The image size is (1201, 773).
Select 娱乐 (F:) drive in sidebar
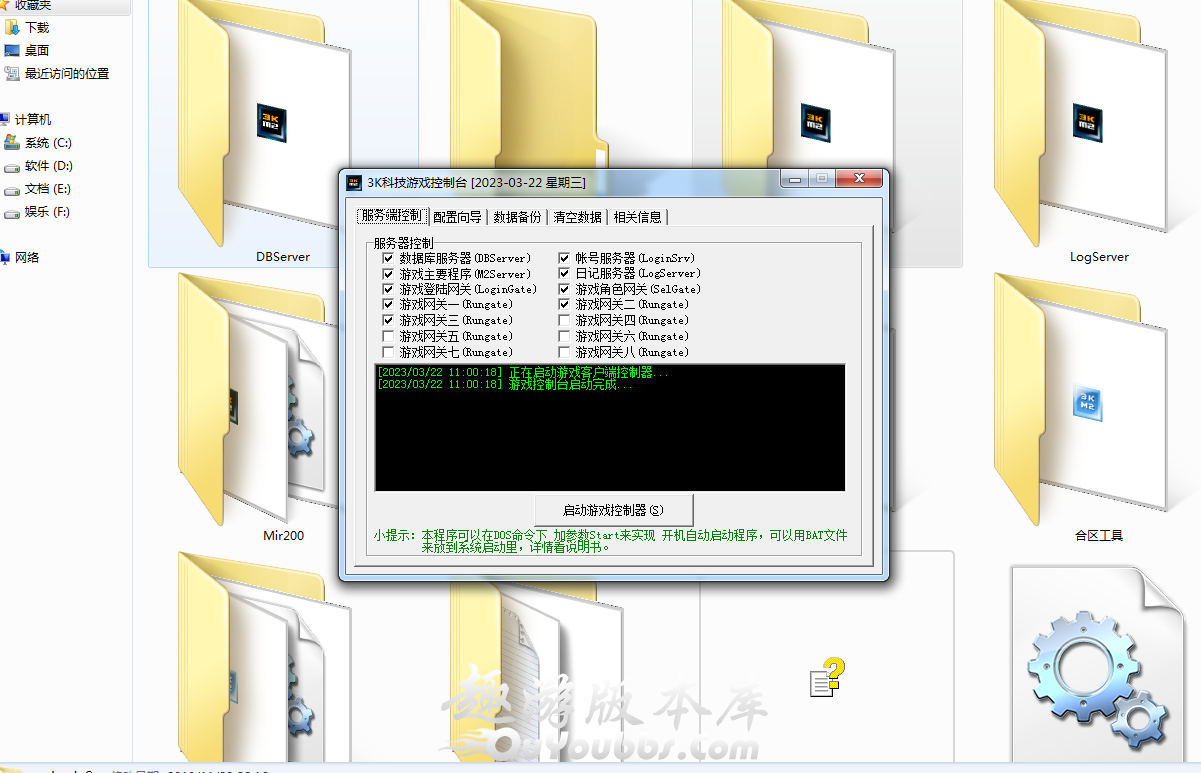46,212
